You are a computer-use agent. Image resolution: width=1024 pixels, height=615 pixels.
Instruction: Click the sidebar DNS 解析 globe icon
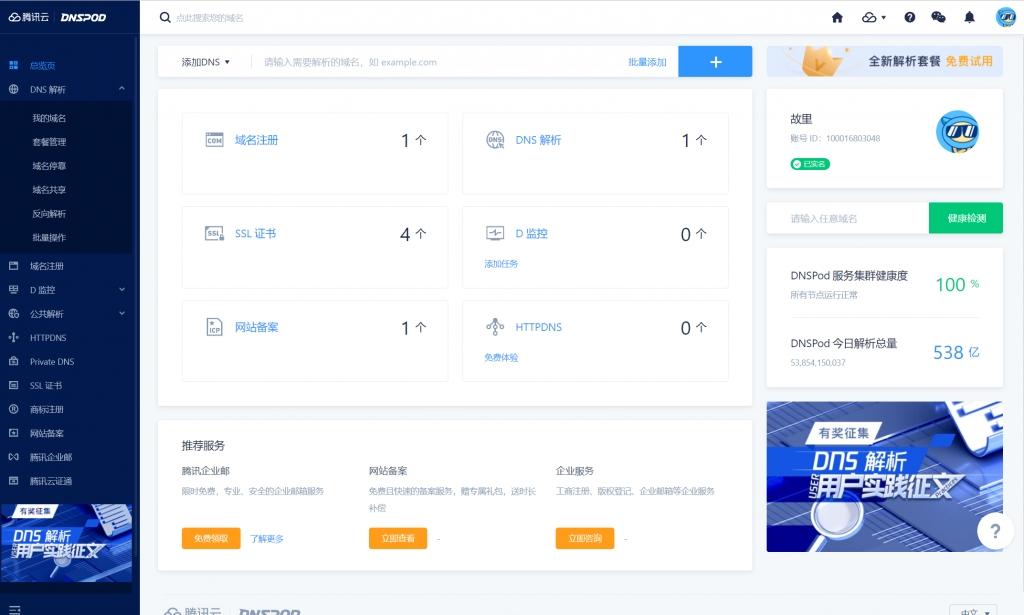[13, 89]
